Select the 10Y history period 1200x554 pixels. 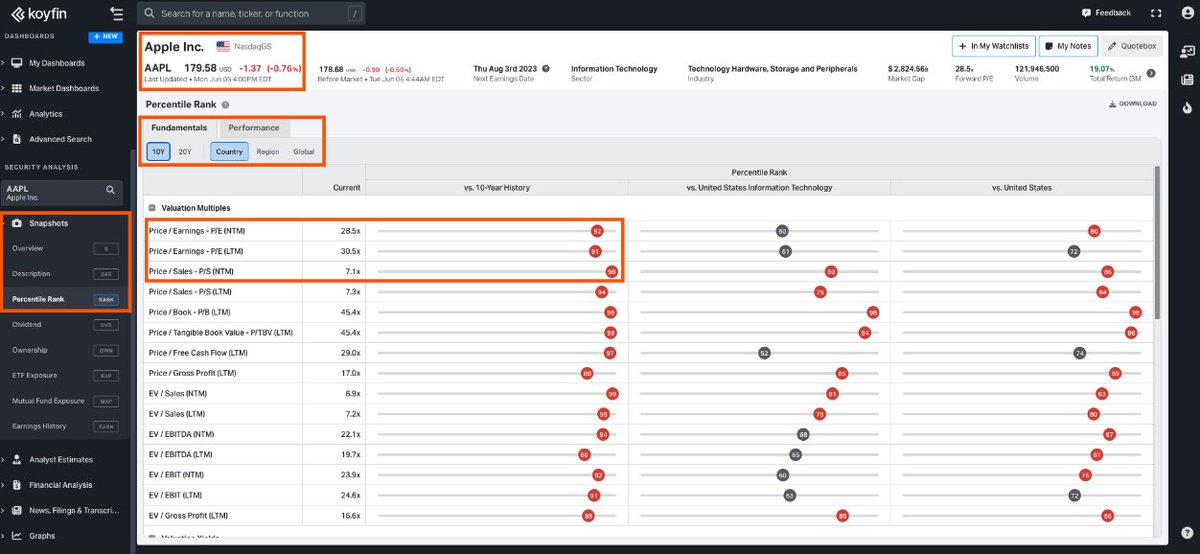coord(159,152)
